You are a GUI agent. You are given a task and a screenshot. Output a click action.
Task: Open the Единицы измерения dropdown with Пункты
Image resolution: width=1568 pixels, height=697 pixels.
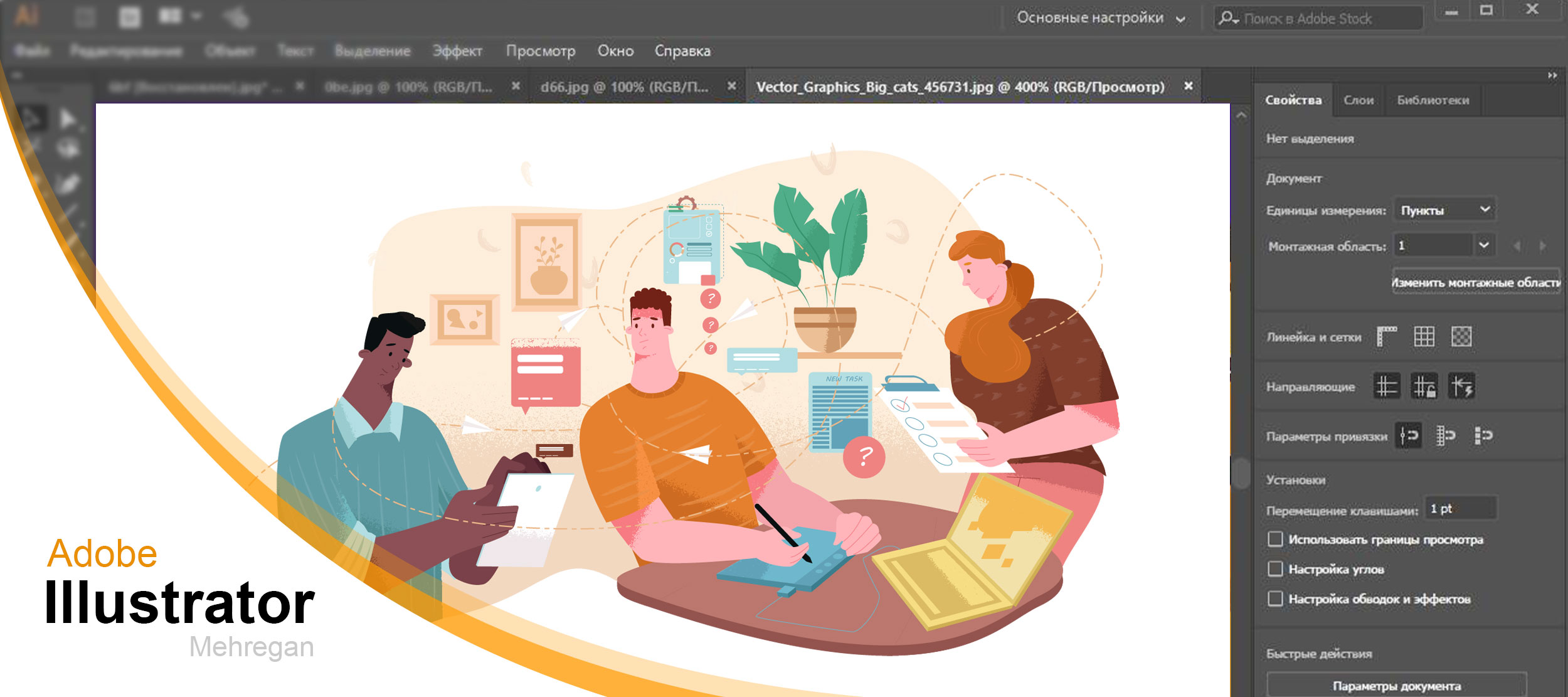tap(1444, 210)
